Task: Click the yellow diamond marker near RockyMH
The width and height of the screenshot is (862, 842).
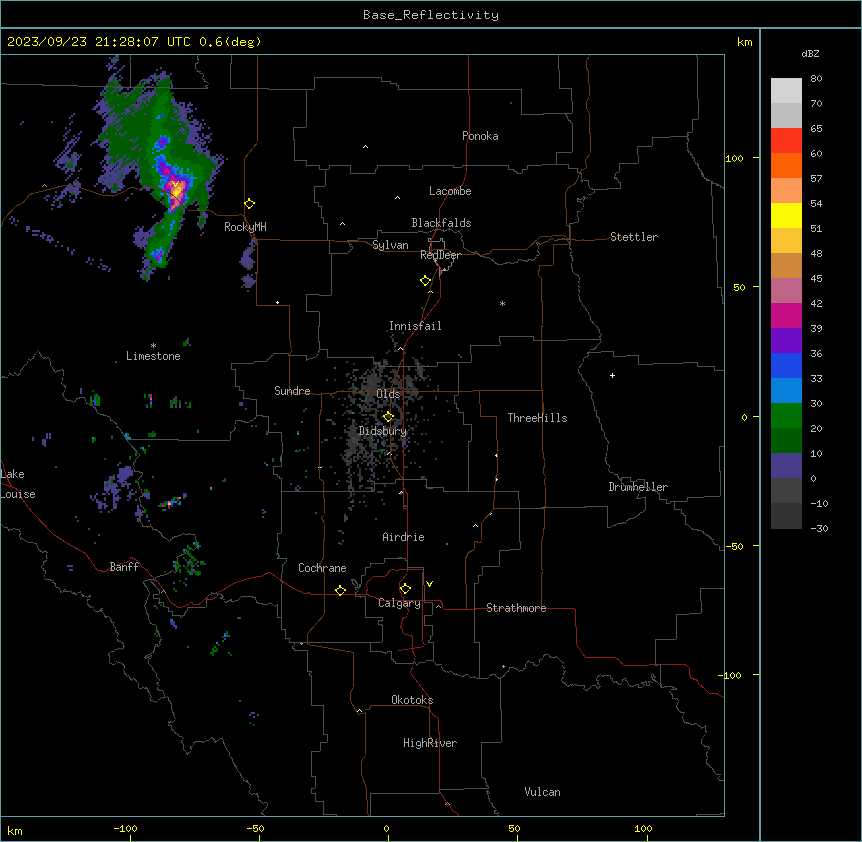Action: tap(249, 204)
